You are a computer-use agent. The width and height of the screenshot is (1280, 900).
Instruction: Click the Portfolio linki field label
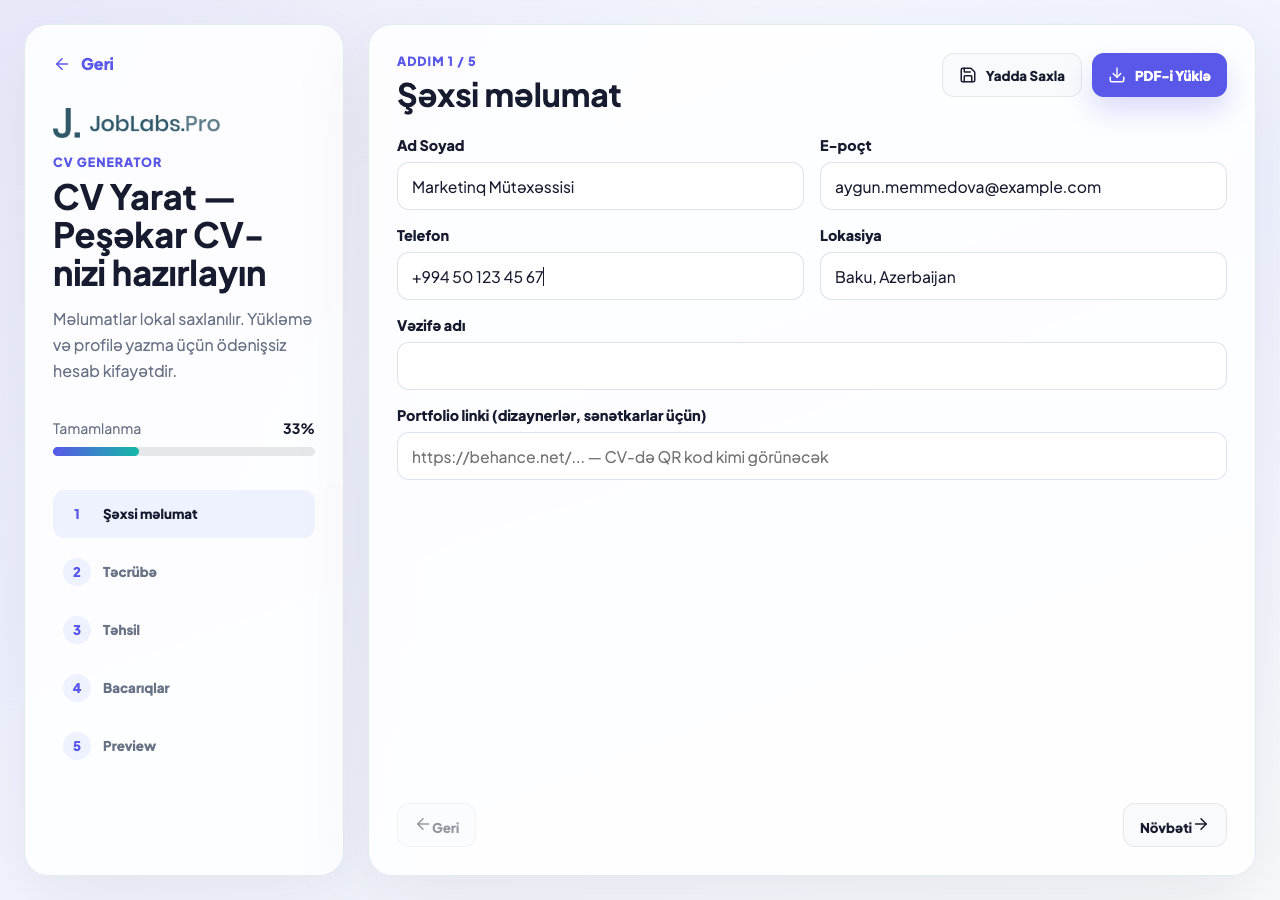coord(552,415)
